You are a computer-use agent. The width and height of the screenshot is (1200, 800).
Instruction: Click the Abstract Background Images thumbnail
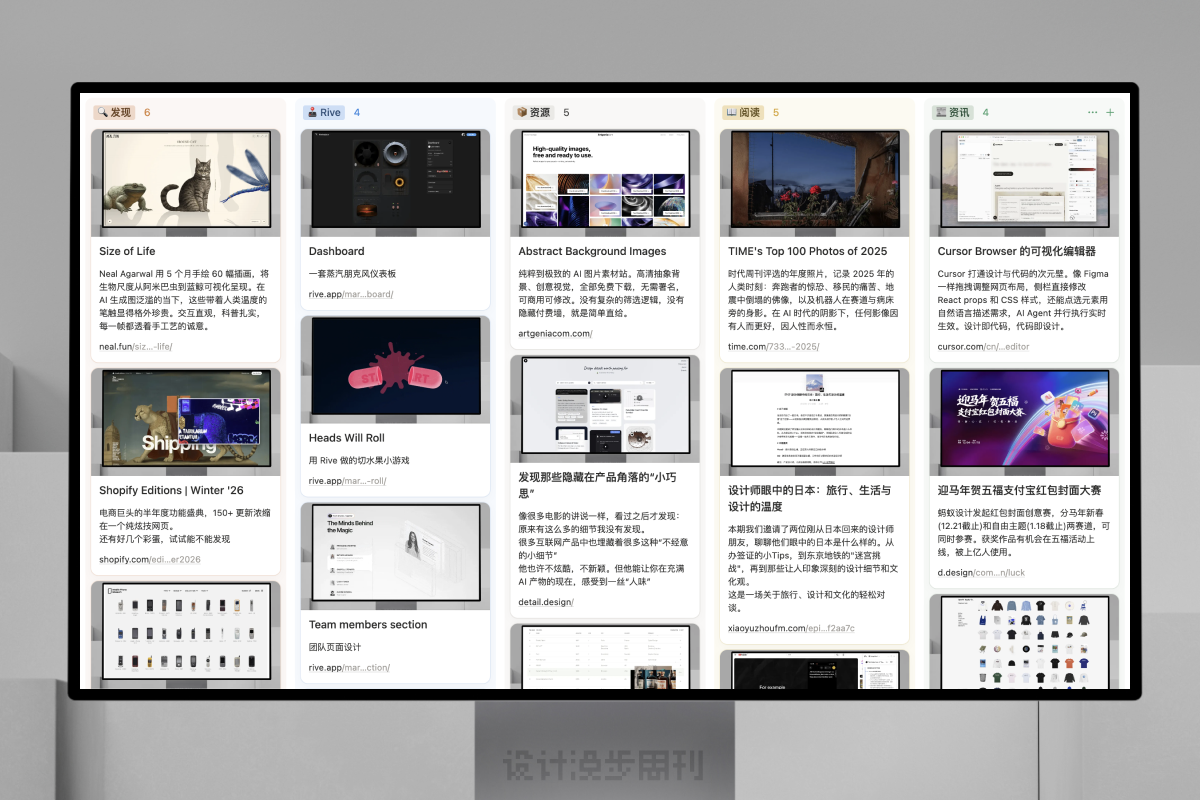point(605,183)
